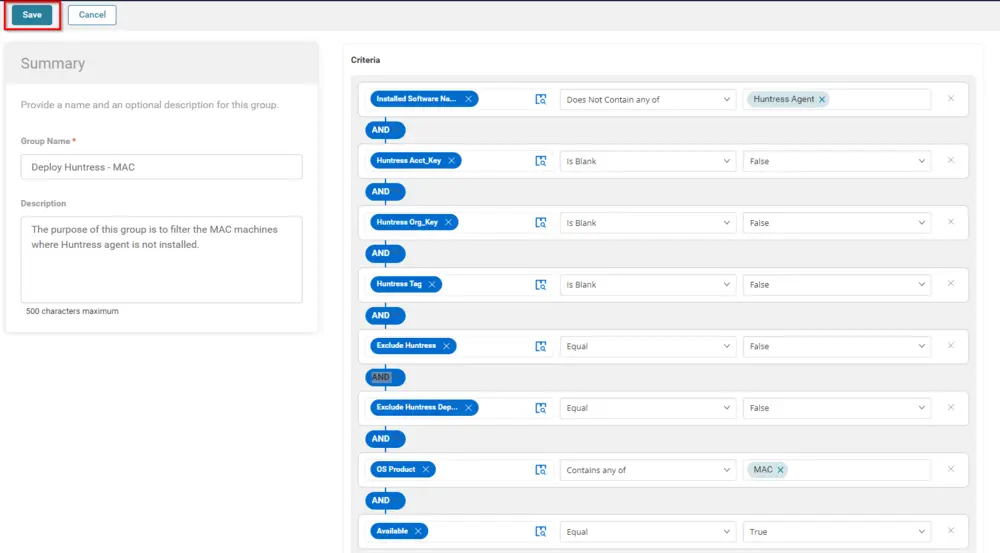Delete the Huntress Org_Key criteria row

point(950,222)
